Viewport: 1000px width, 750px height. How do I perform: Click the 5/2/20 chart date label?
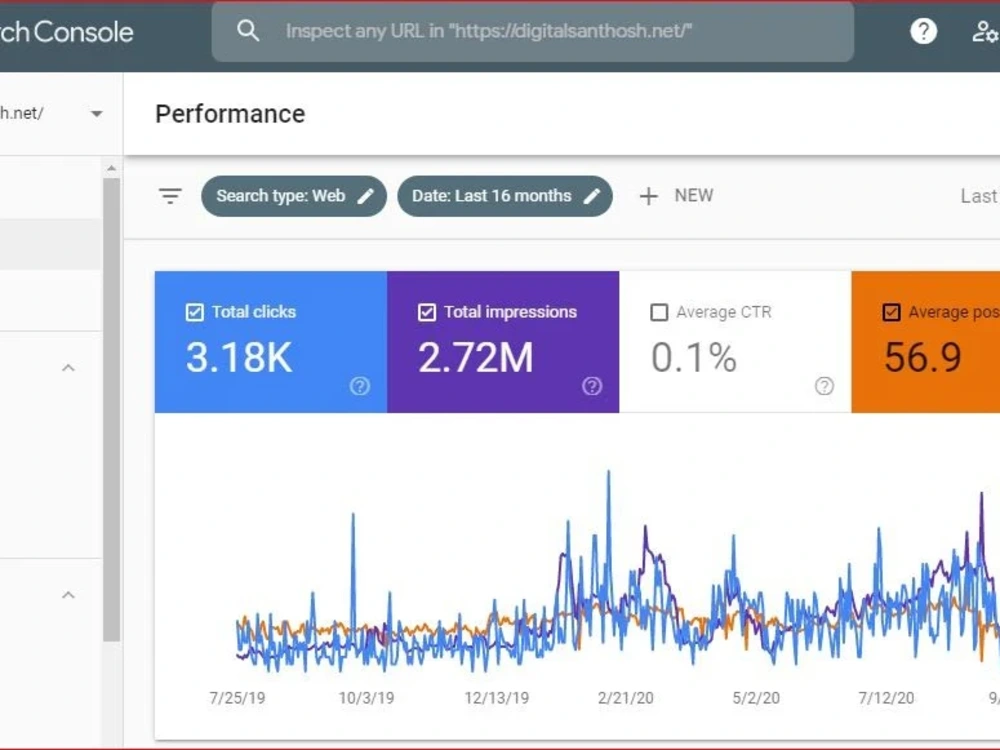756,698
